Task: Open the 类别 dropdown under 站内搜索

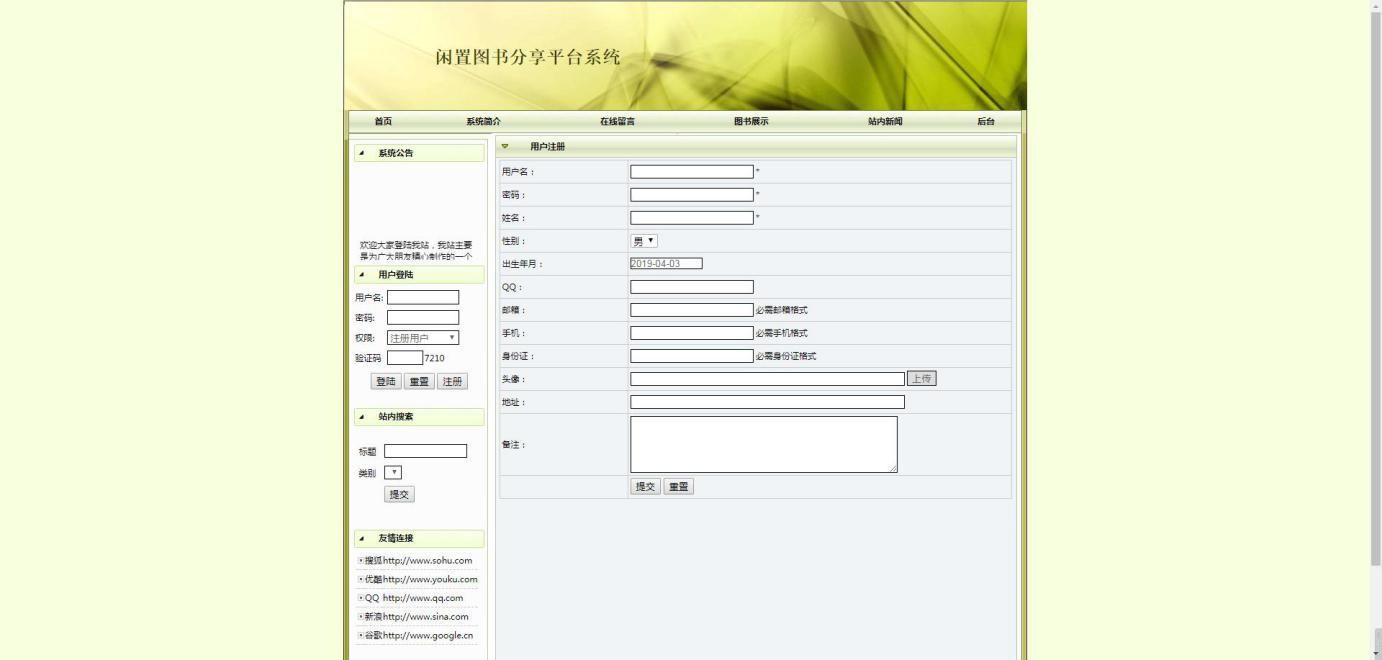Action: click(x=393, y=471)
